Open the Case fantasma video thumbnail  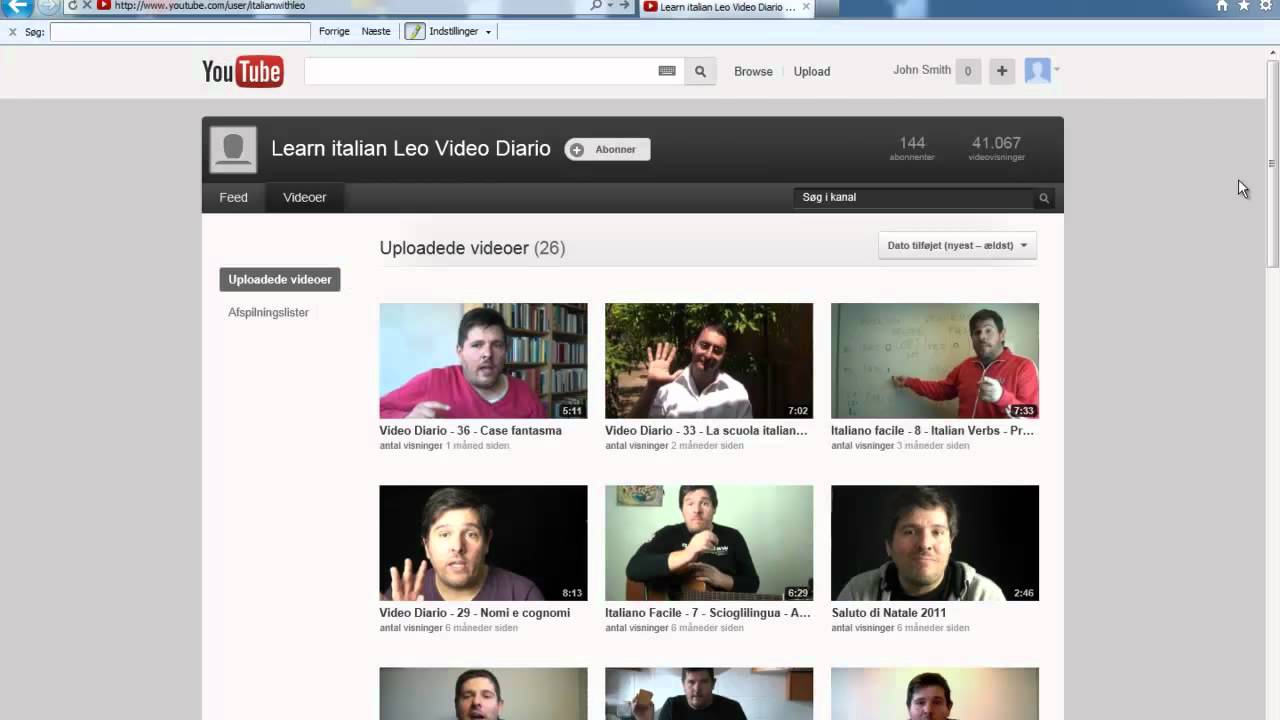click(x=483, y=361)
